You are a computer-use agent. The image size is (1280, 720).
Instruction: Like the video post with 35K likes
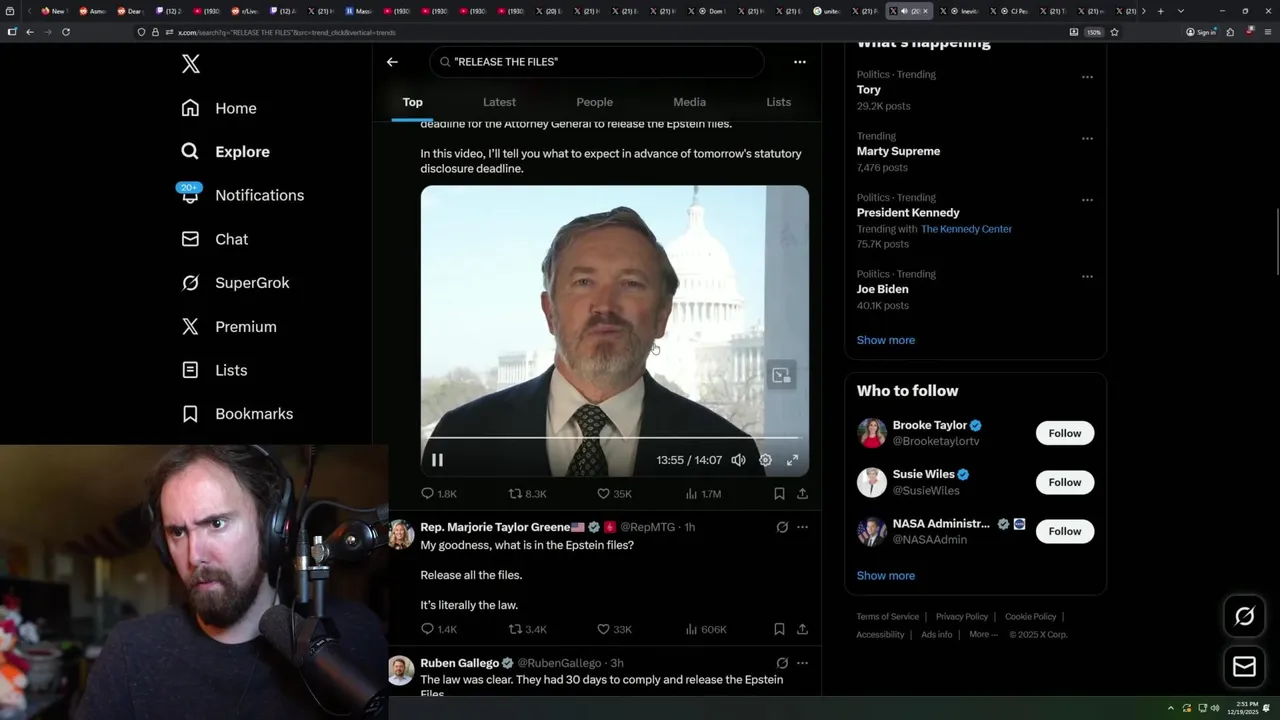click(x=614, y=494)
